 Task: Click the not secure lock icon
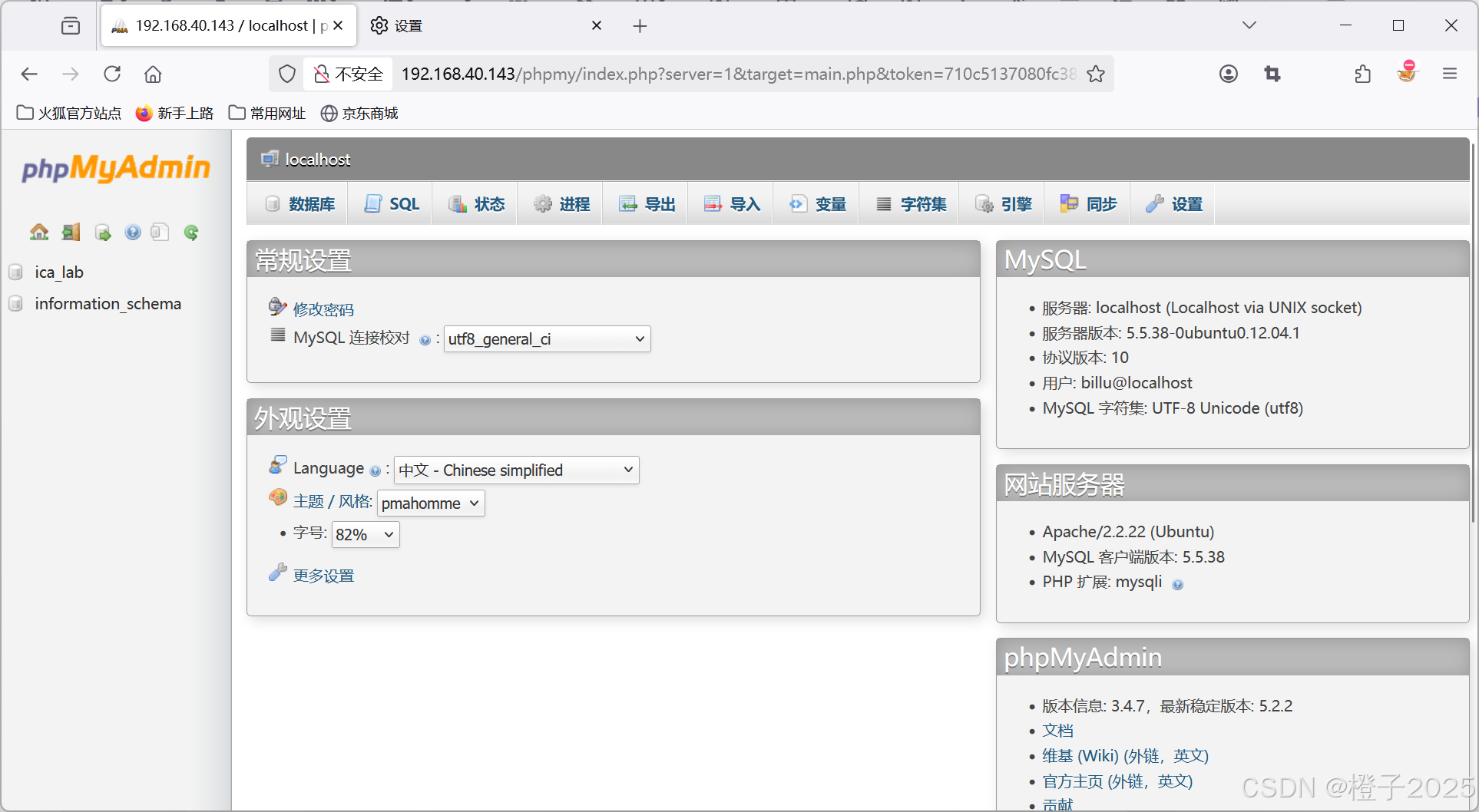click(322, 74)
